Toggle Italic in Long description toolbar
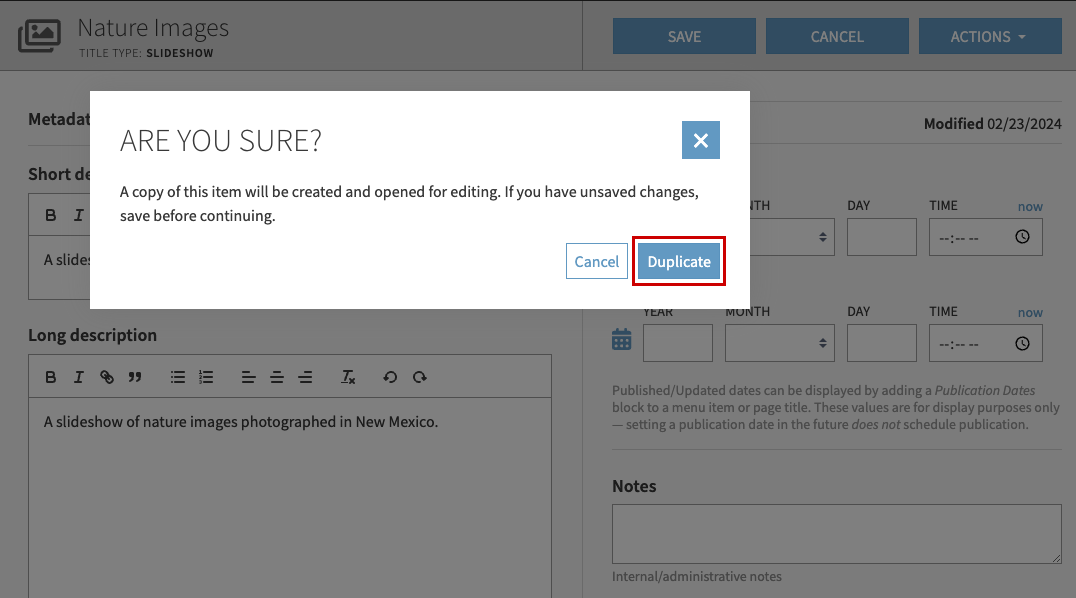Viewport: 1076px width, 598px height. coord(79,377)
